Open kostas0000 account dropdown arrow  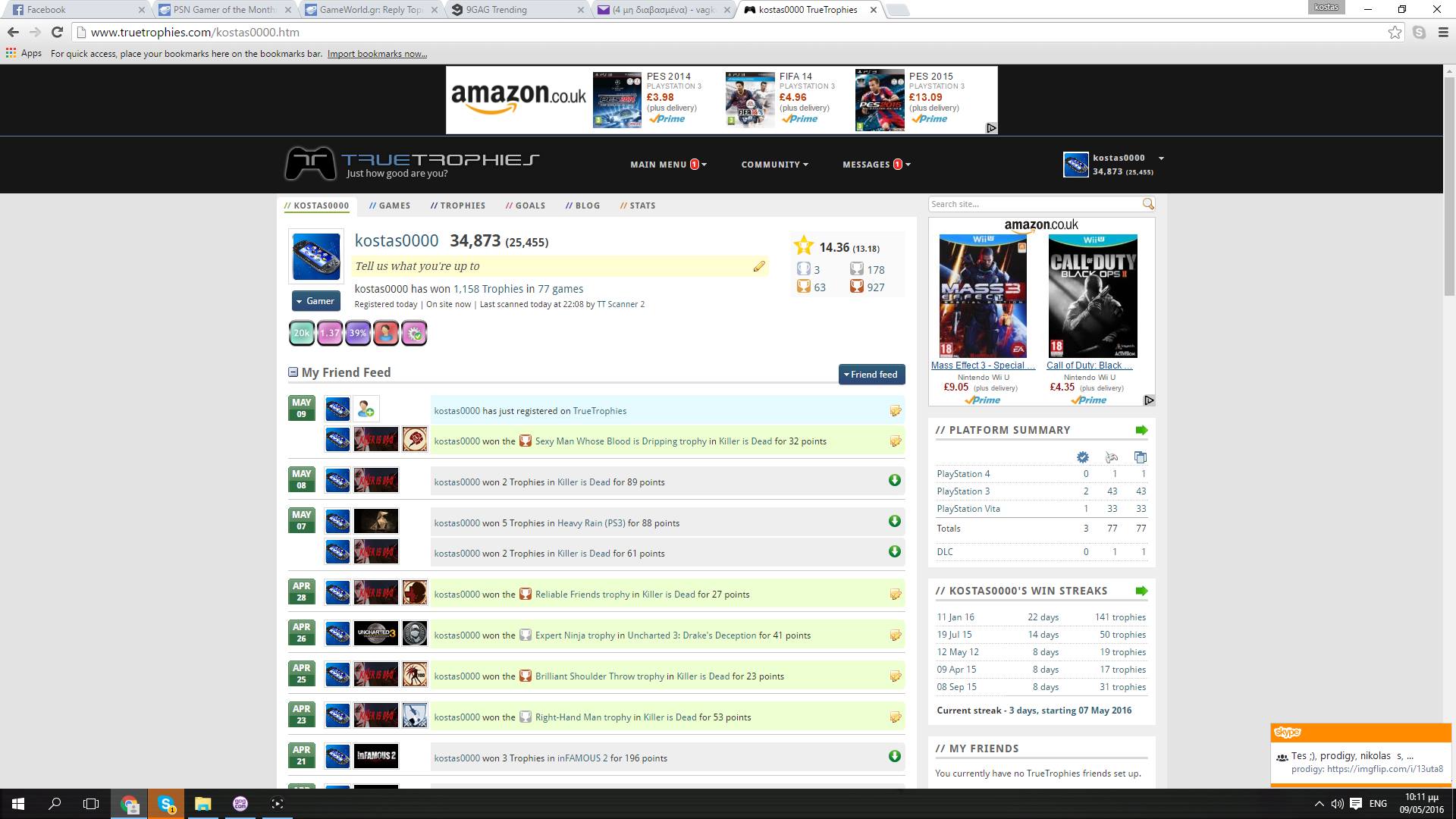[x=1161, y=158]
